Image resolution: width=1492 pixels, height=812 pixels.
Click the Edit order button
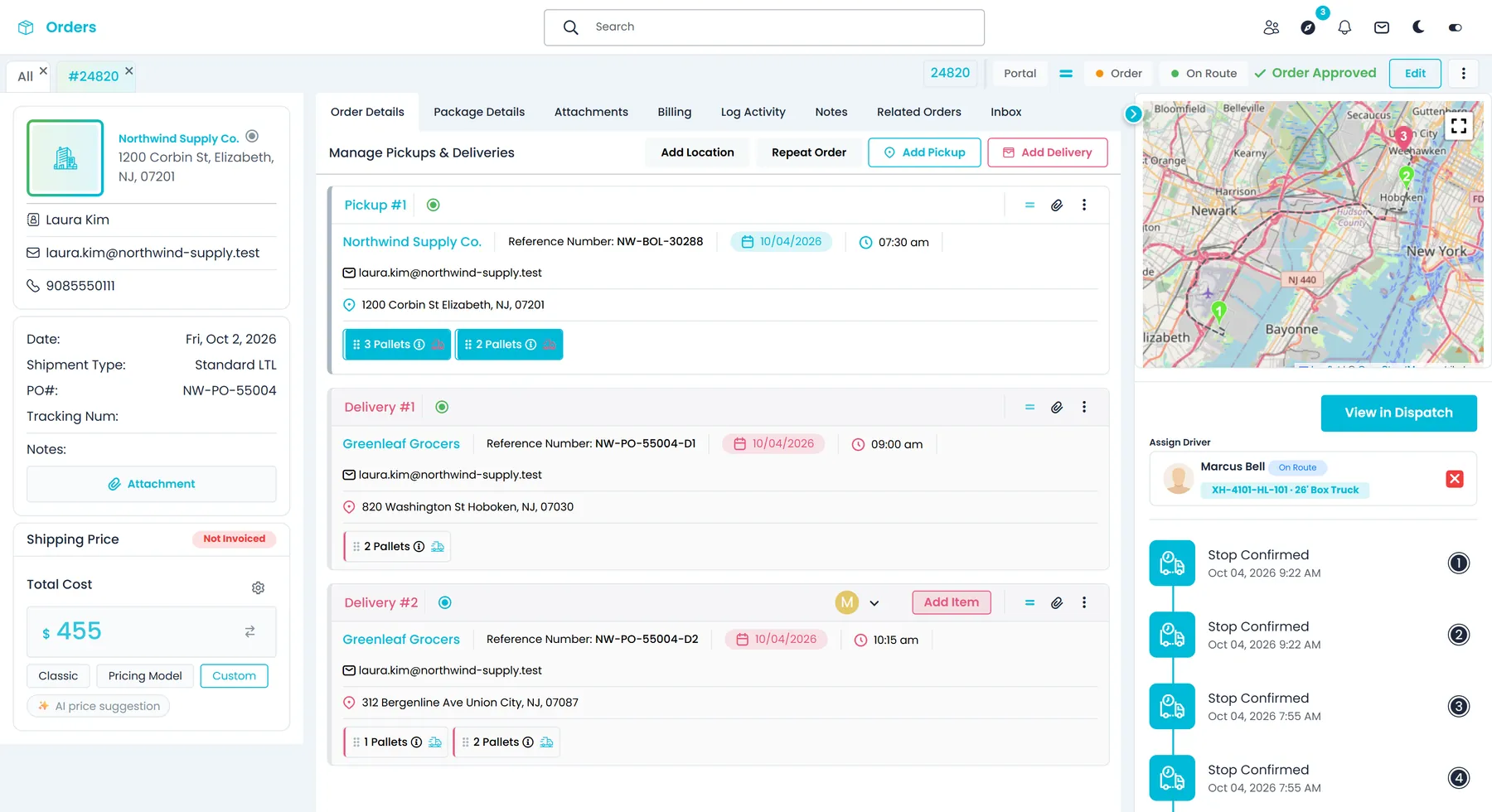click(1415, 74)
